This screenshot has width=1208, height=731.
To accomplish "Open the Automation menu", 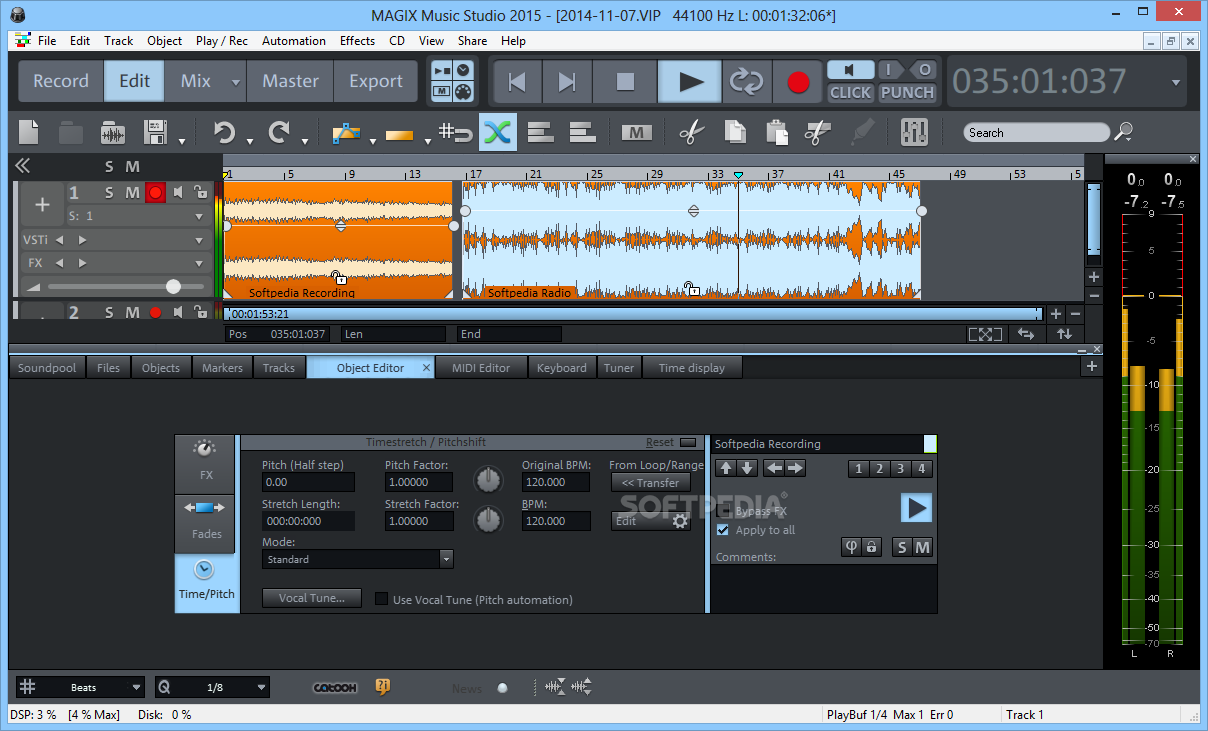I will 294,41.
